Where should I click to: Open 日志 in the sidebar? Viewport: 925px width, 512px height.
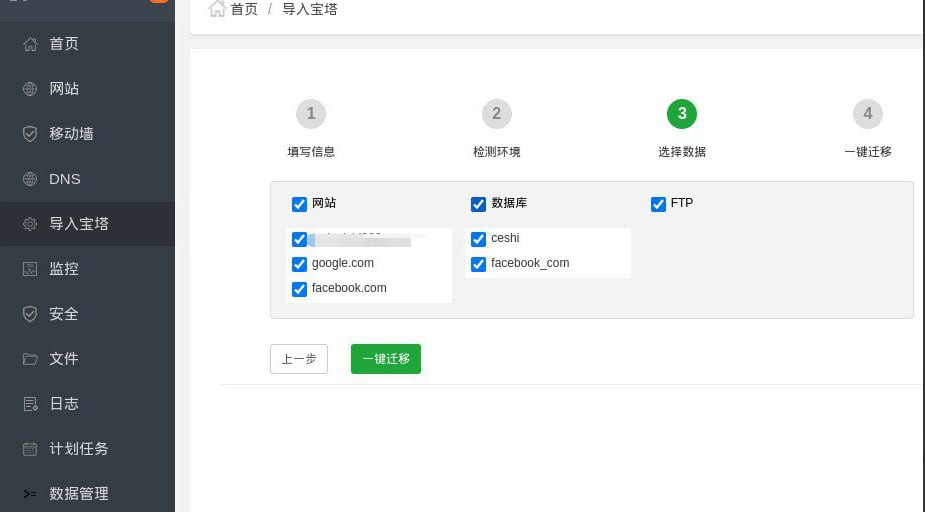64,404
